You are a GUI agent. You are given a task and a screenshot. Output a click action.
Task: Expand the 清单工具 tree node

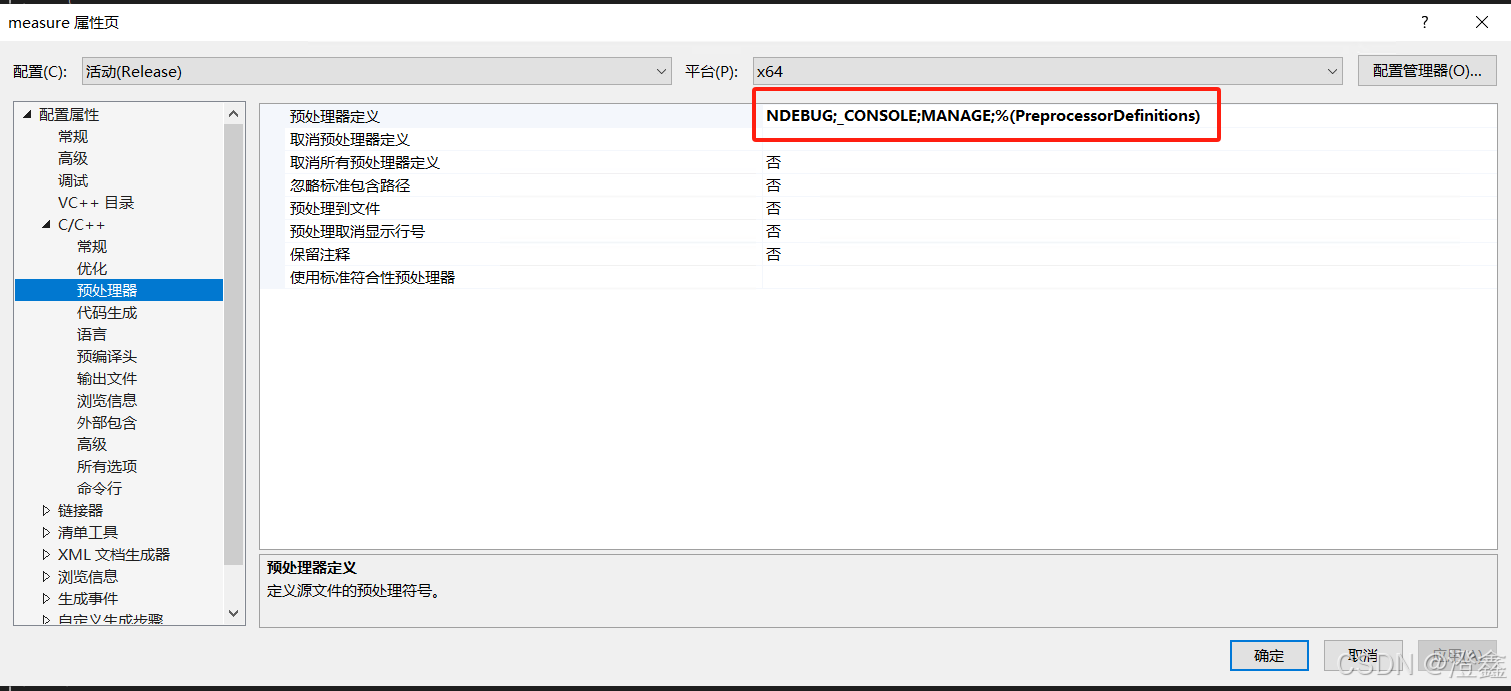46,533
